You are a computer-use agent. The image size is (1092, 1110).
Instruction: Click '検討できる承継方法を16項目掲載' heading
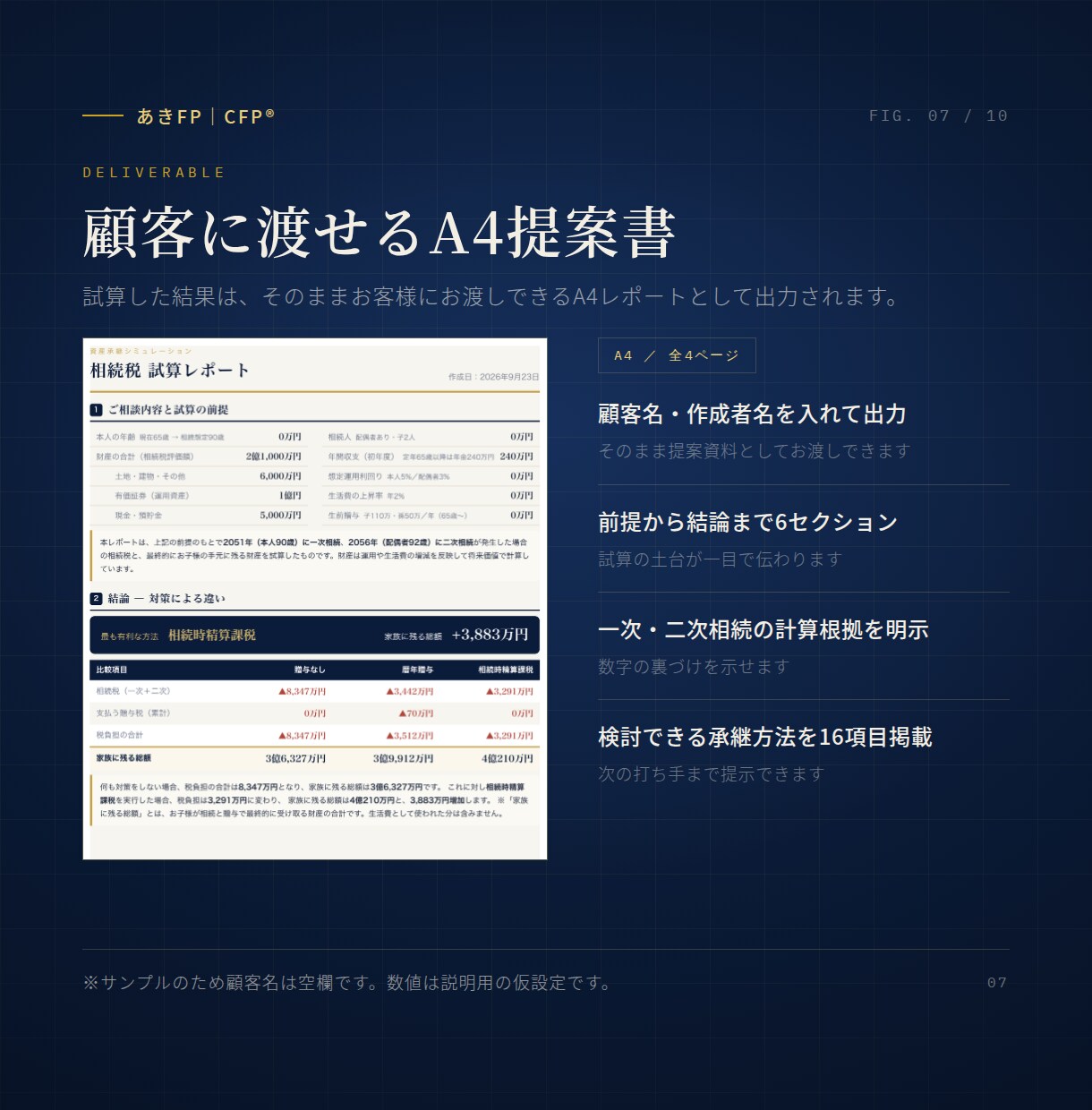pyautogui.click(x=765, y=738)
